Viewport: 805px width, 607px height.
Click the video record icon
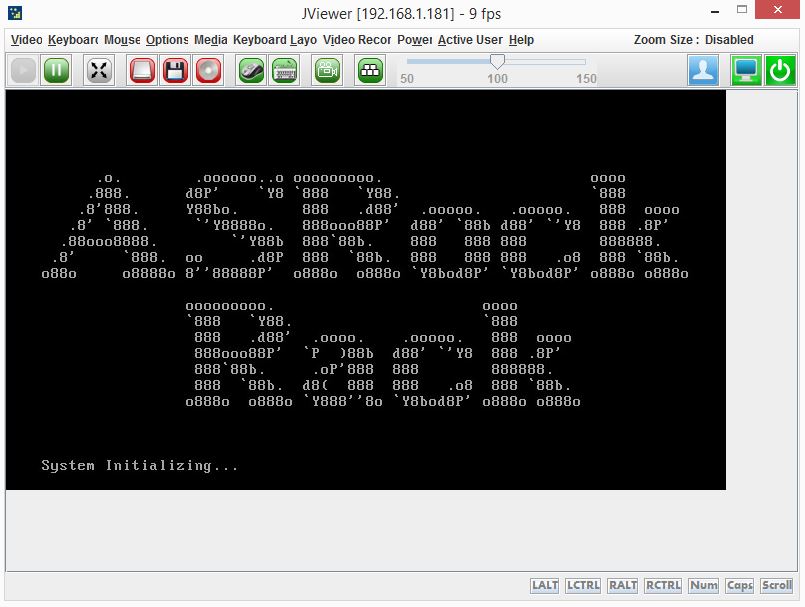coord(327,71)
